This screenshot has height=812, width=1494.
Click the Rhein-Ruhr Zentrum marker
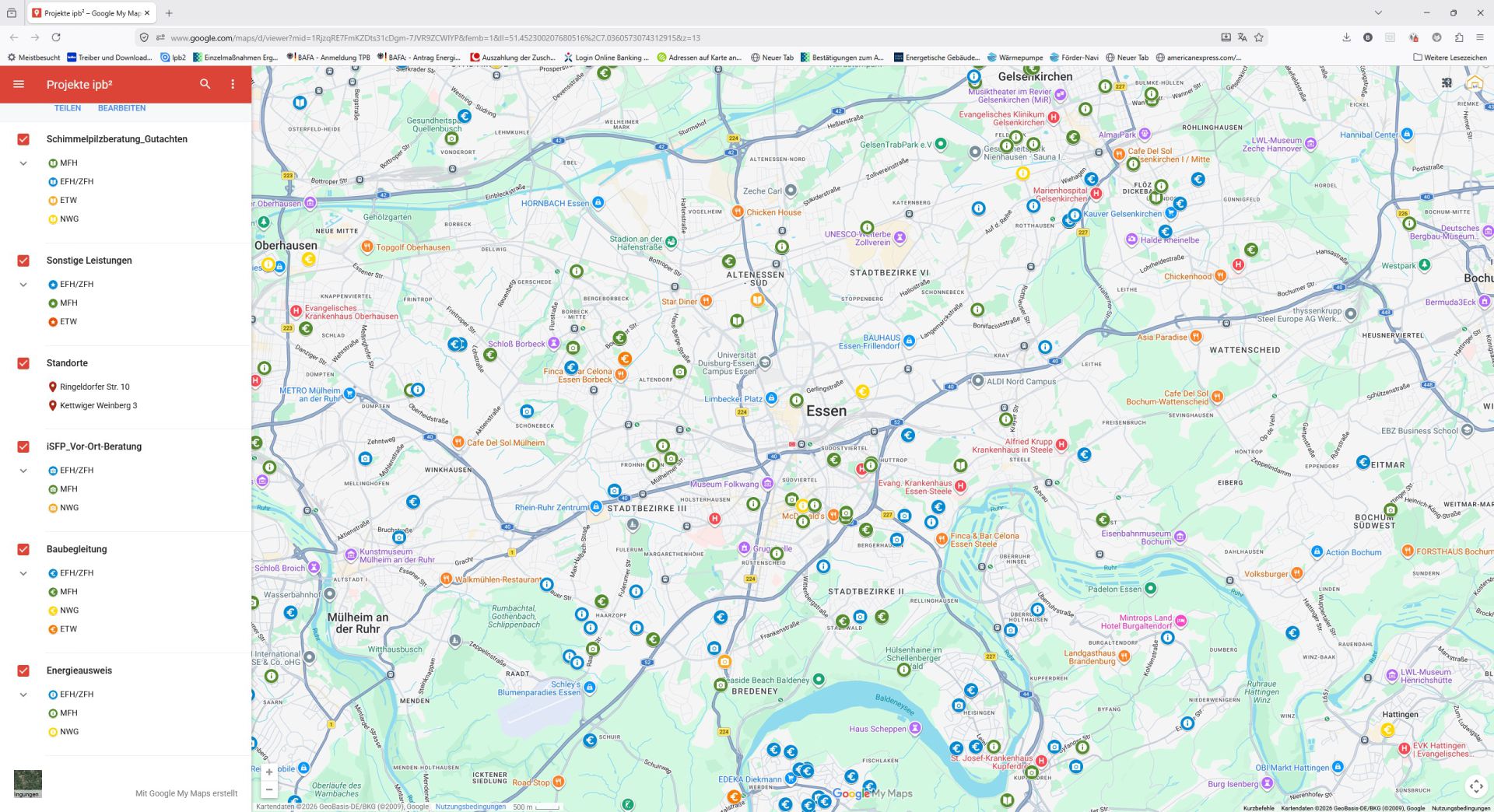tap(596, 507)
